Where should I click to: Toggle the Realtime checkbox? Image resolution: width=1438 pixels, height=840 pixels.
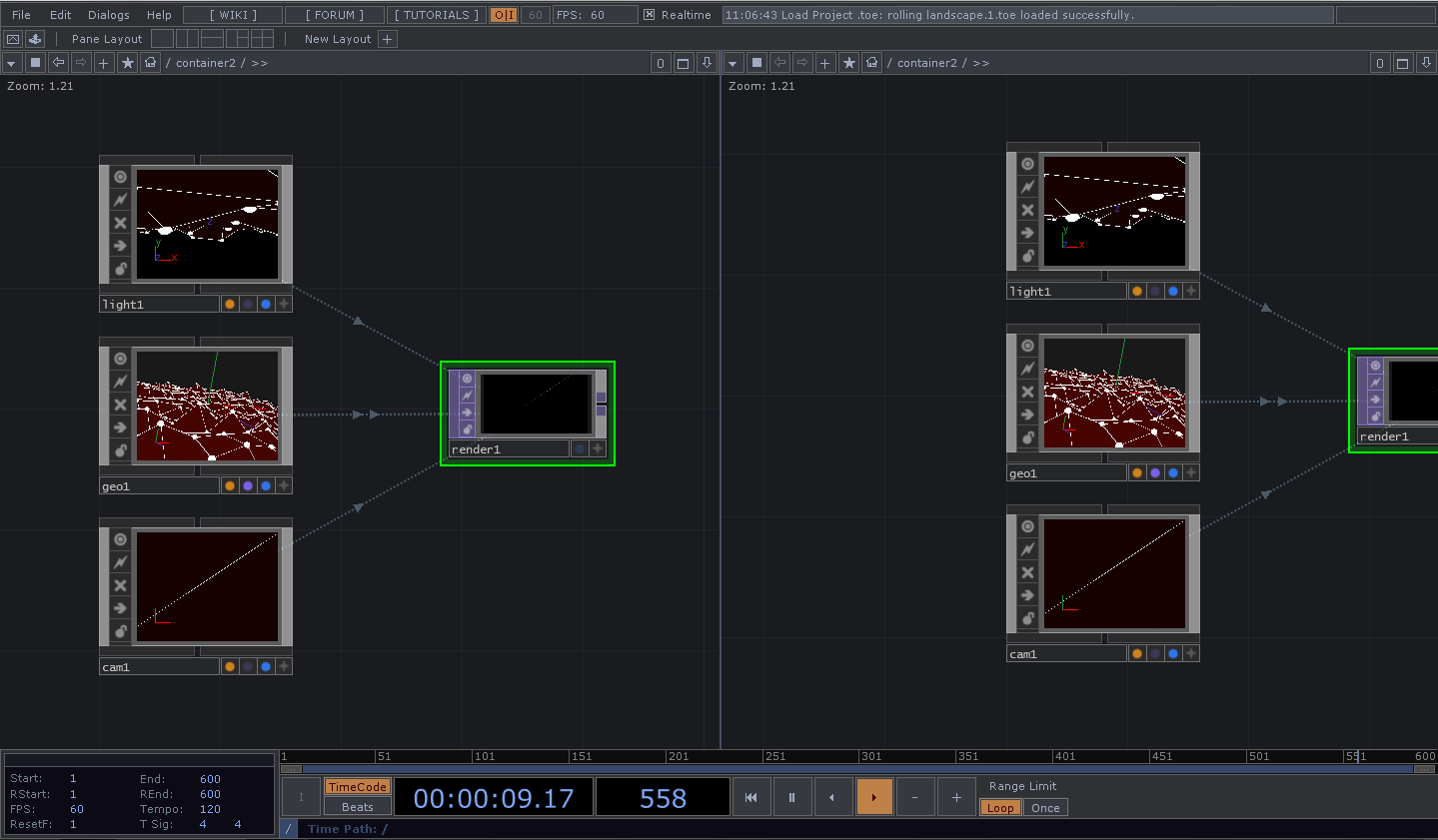650,15
